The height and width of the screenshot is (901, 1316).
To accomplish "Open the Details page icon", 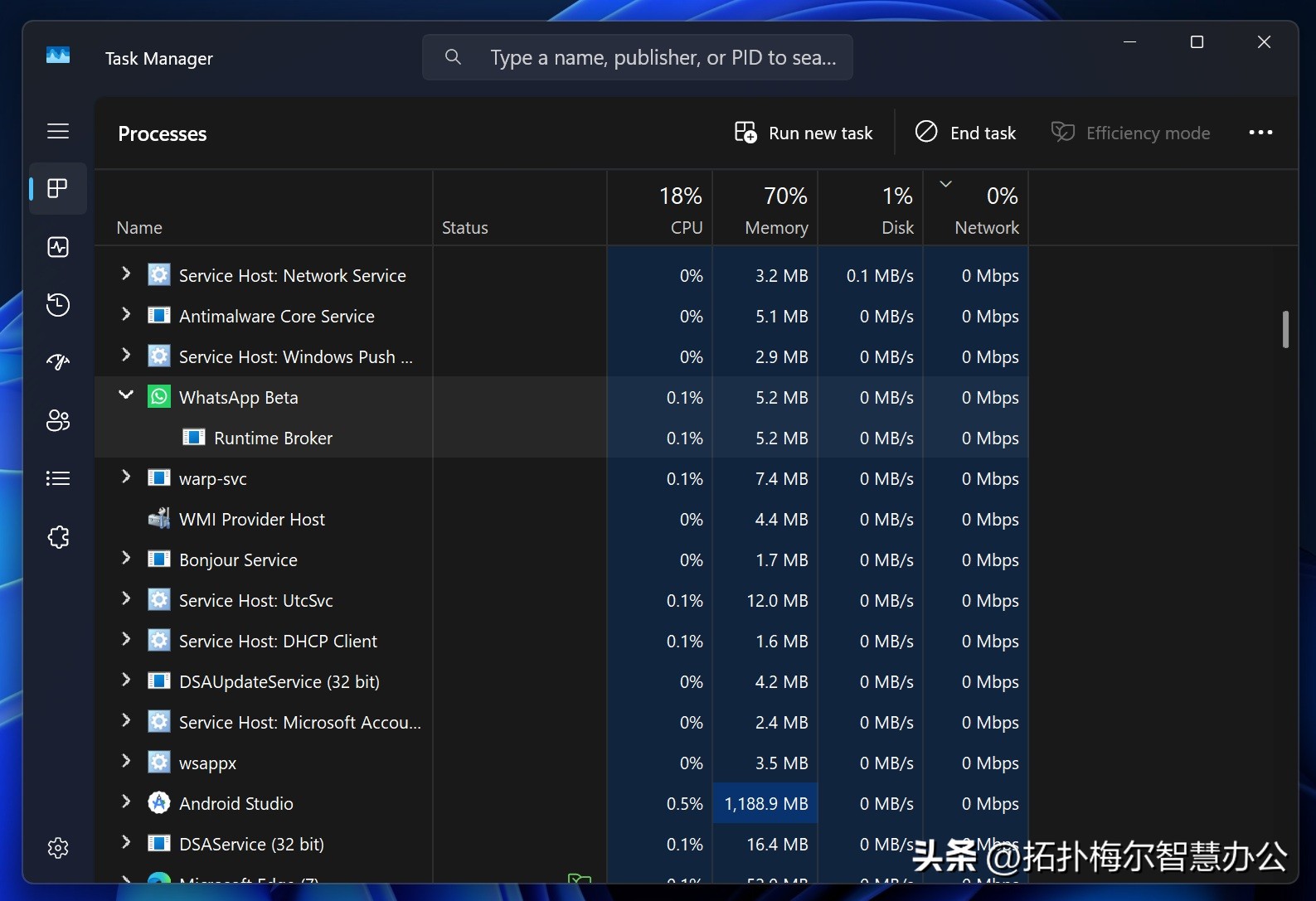I will 58,478.
